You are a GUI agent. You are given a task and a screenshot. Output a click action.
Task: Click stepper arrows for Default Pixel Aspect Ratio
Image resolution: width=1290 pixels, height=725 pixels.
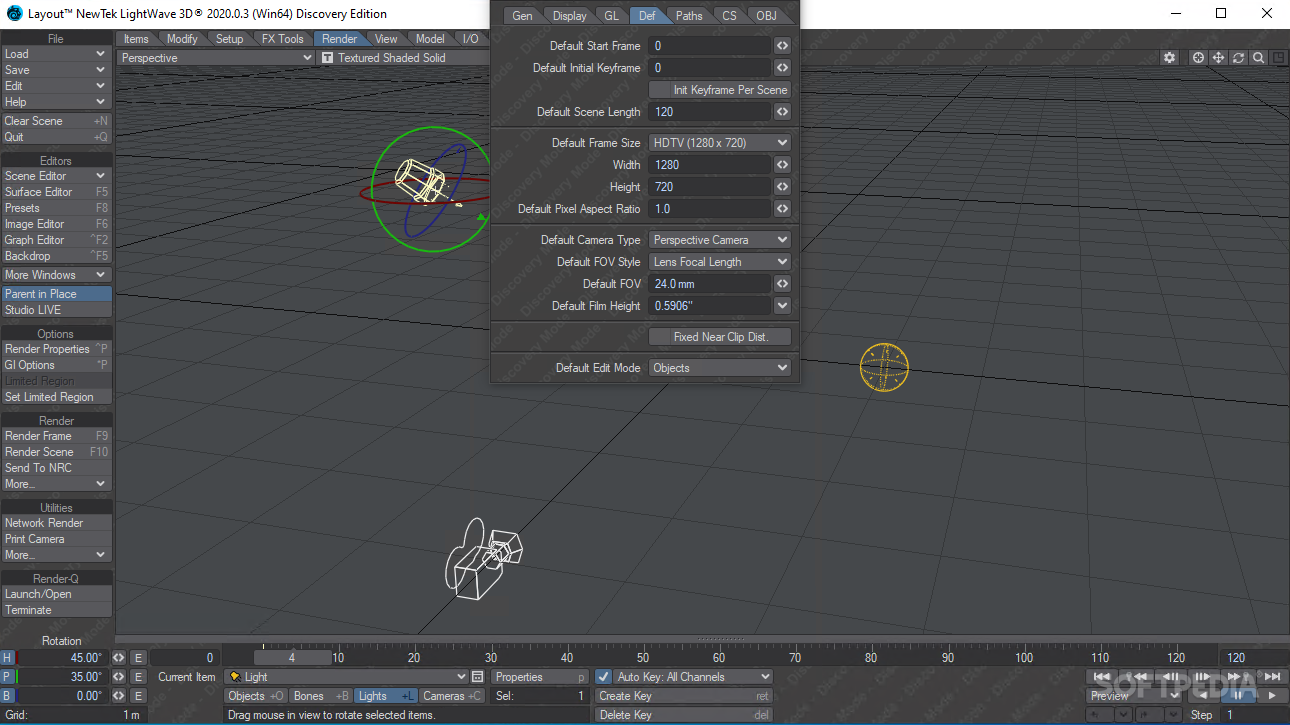point(782,209)
